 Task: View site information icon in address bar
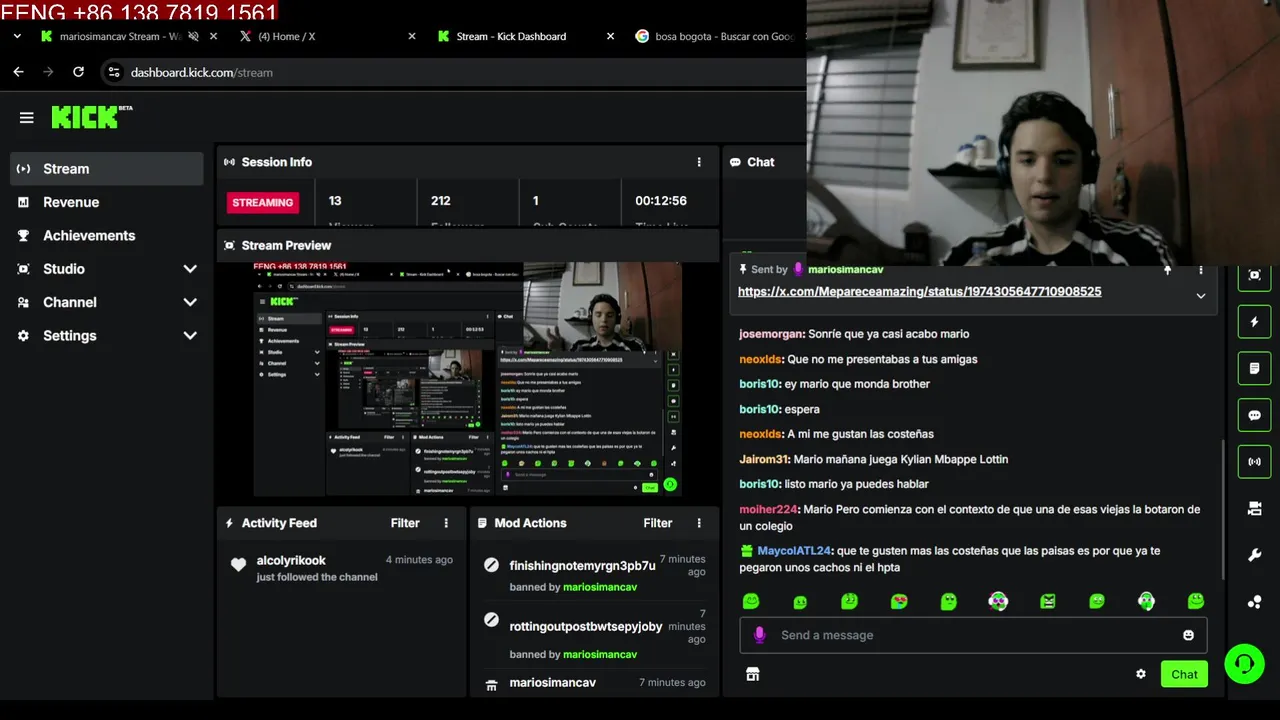(114, 72)
